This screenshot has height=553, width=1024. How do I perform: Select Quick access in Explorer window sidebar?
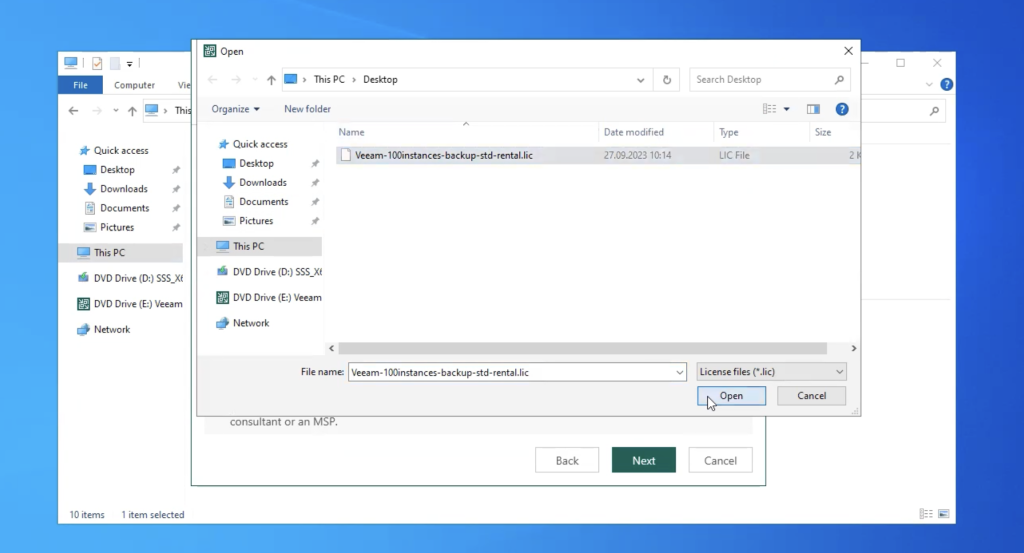[x=114, y=150]
